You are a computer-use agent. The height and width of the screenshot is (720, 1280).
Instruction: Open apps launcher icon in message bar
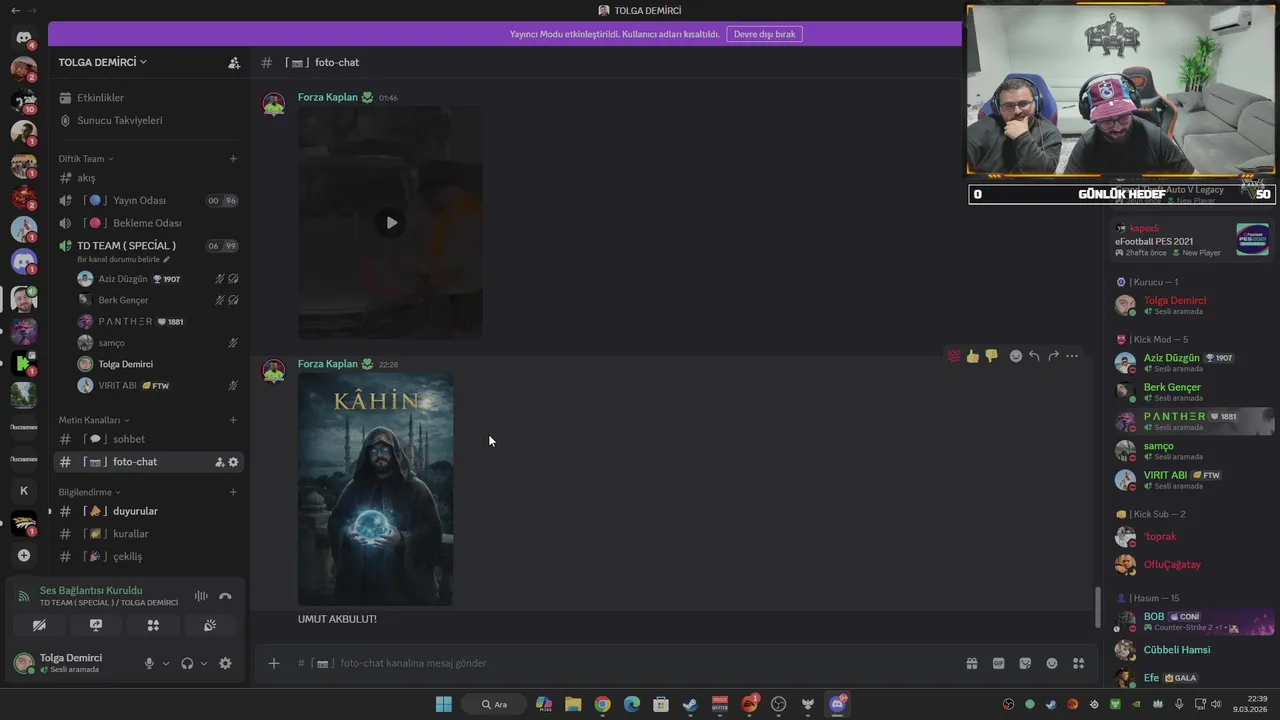pos(1078,663)
